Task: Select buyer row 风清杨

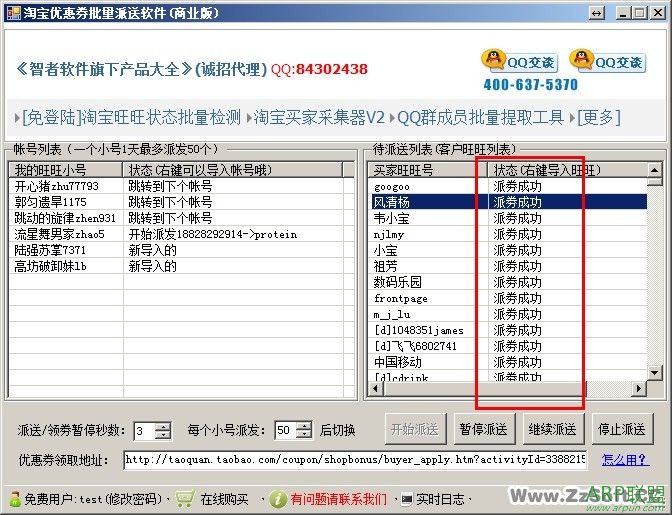Action: pyautogui.click(x=508, y=202)
